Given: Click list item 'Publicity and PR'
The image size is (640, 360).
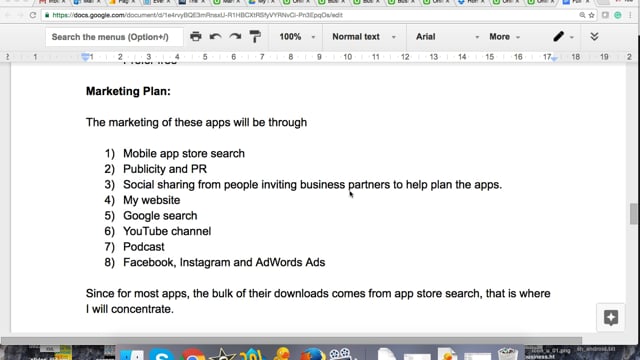Looking at the screenshot, I should (x=165, y=169).
